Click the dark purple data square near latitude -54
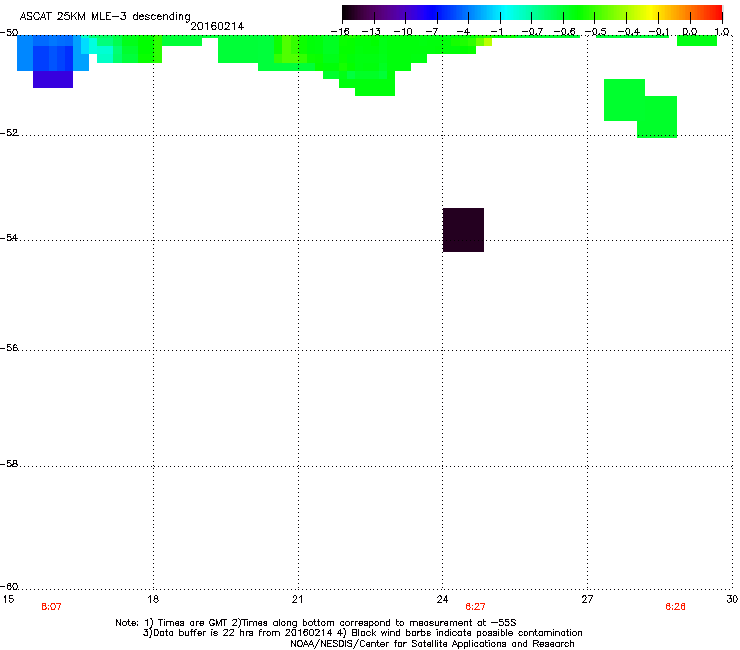The width and height of the screenshot is (740, 650). click(463, 230)
